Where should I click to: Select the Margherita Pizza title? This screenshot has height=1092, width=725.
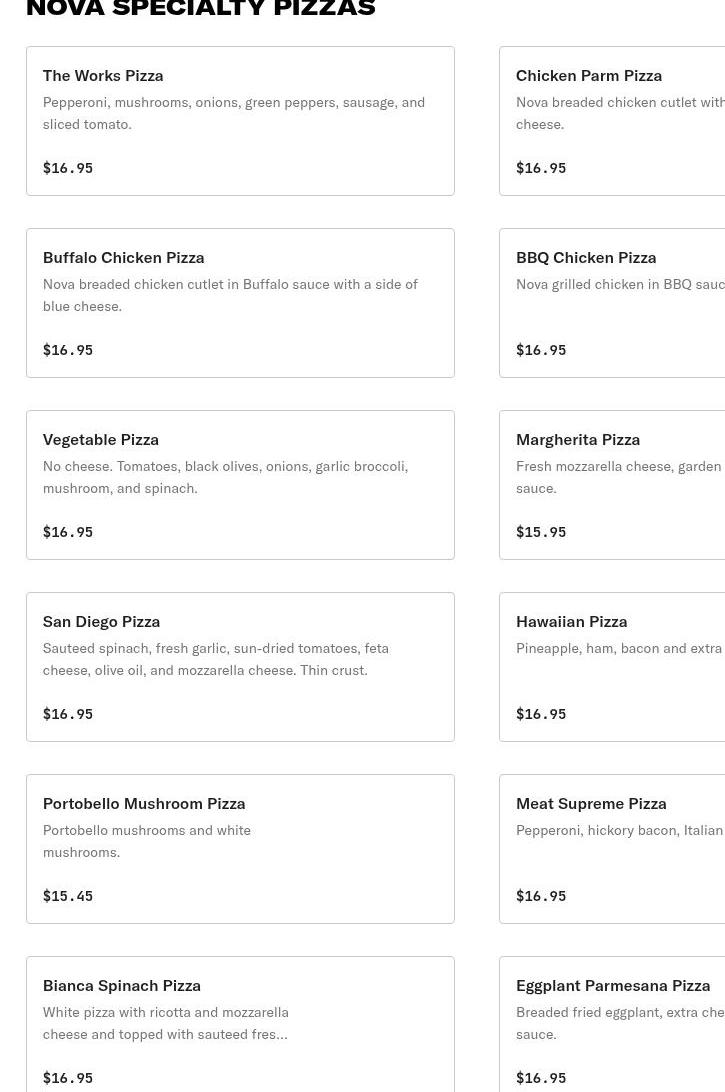tap(578, 439)
